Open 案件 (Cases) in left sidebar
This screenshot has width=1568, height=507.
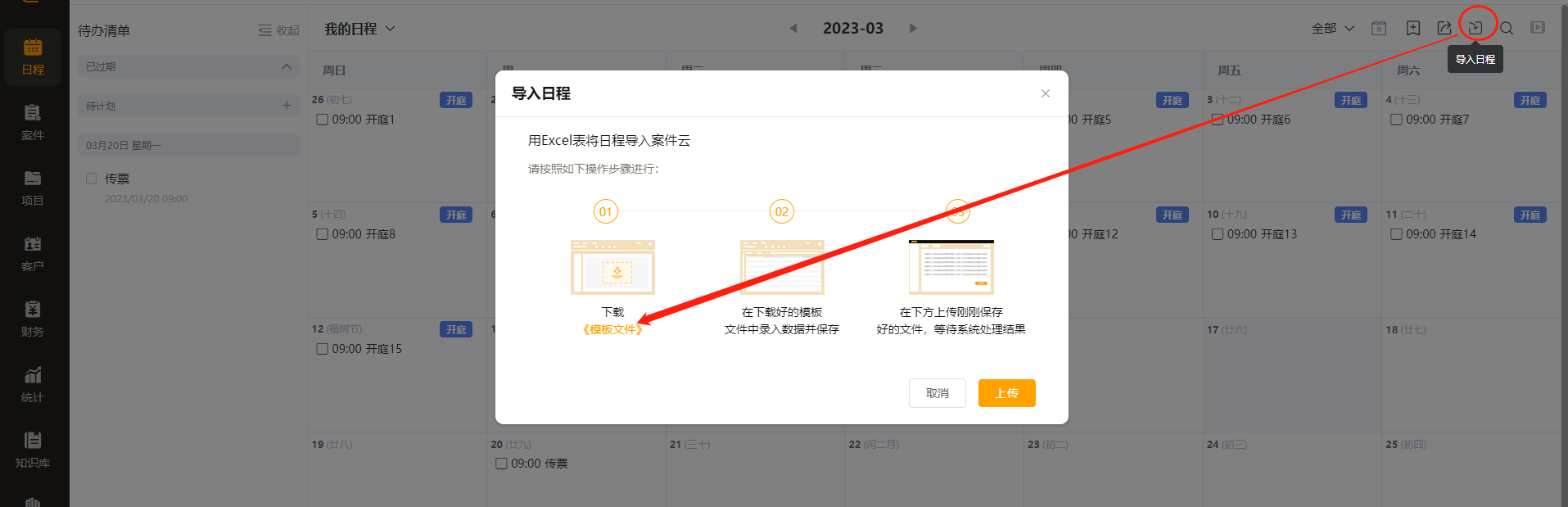coord(33,122)
